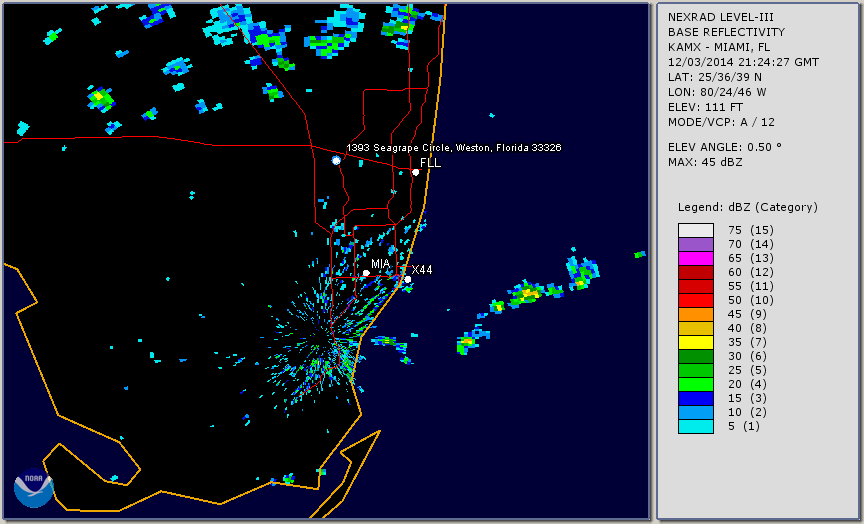This screenshot has width=864, height=524.
Task: Select the 40 dBZ gold legend swatch
Action: click(696, 328)
